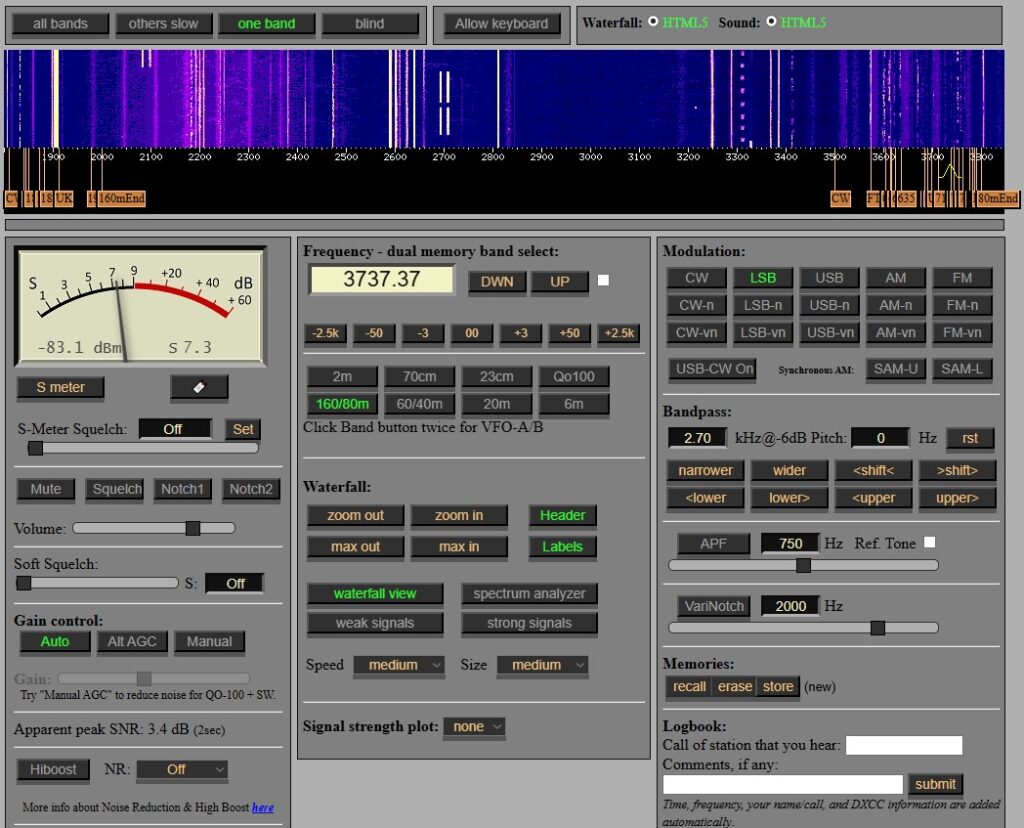
Task: Click the APF pitch slider
Action: [x=804, y=564]
